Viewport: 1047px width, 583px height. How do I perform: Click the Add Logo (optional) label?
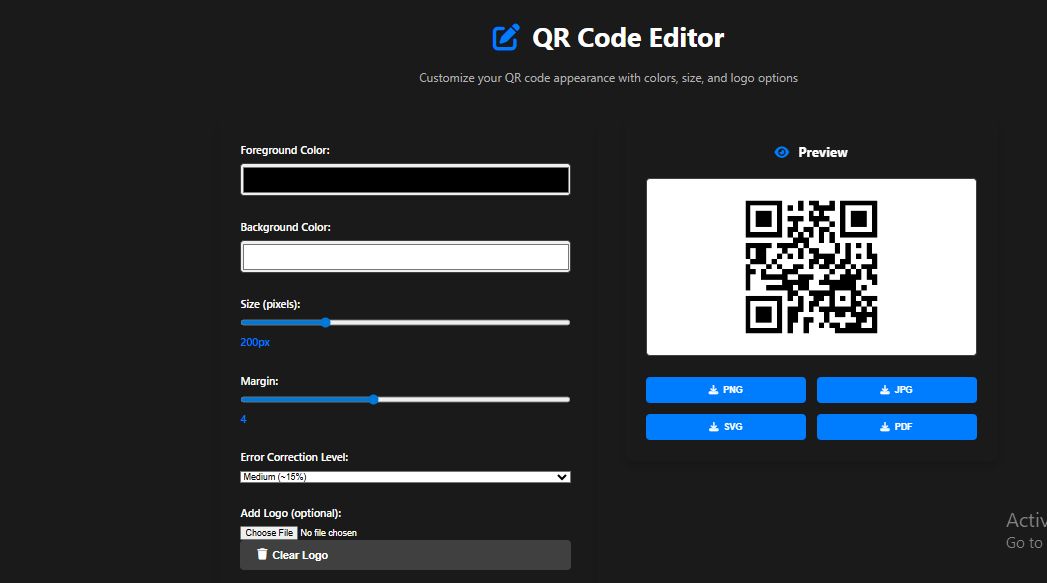click(x=291, y=513)
